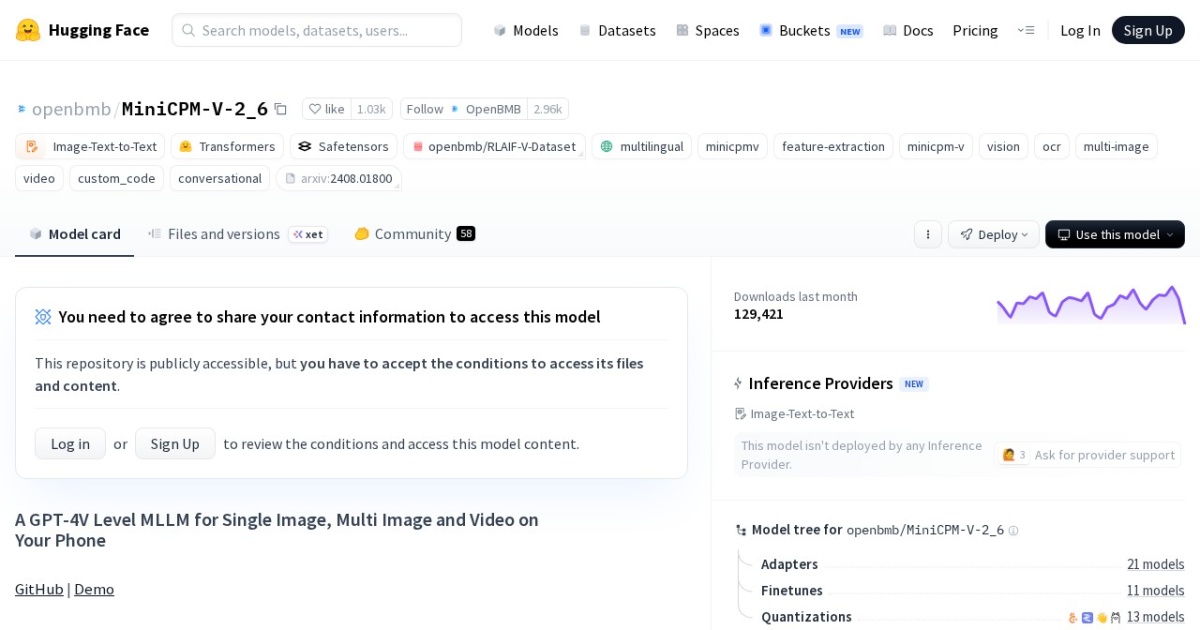
Task: Click the Hugging Face logo
Action: coord(30,30)
